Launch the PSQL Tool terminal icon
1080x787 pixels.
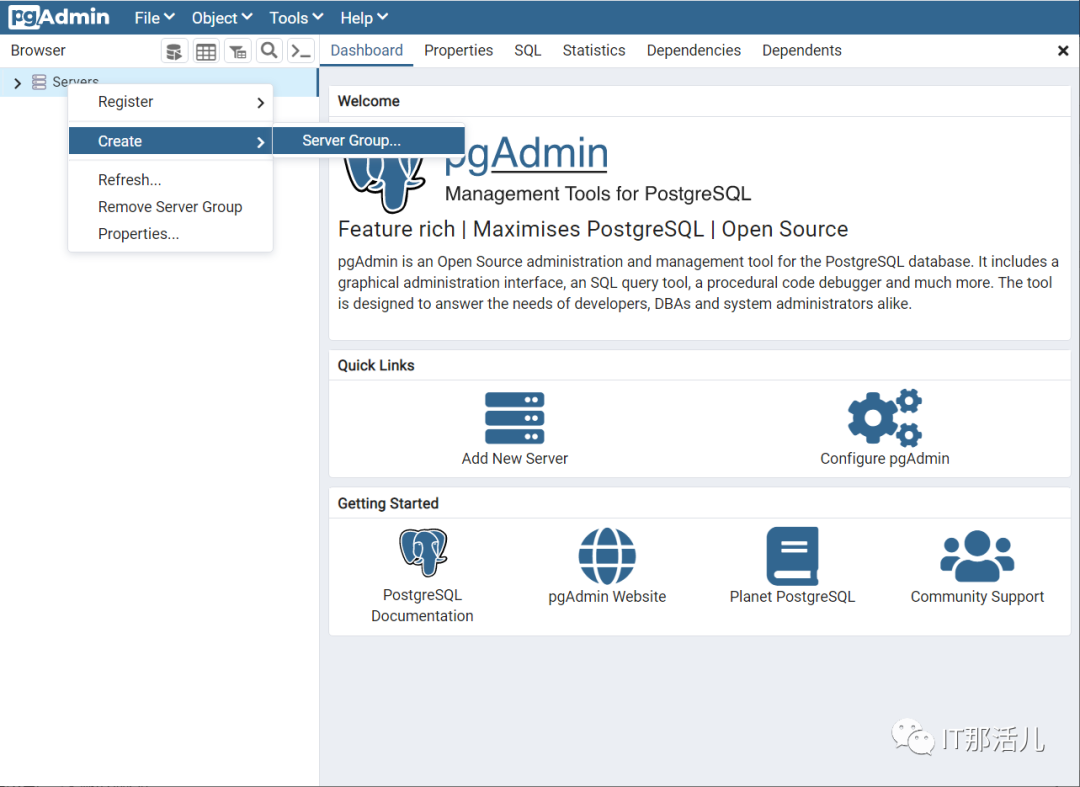click(301, 51)
